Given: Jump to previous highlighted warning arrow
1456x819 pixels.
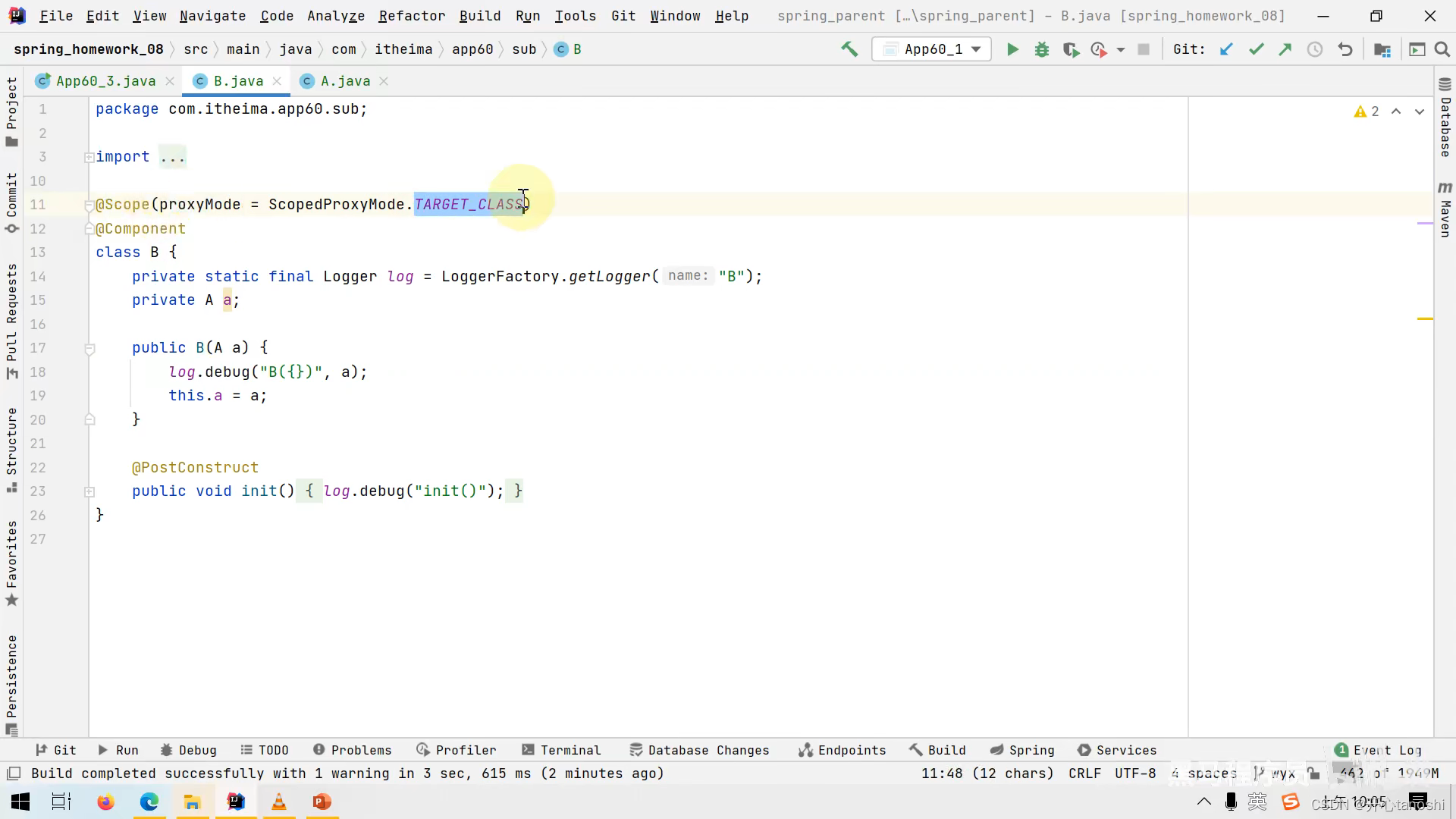Looking at the screenshot, I should [x=1396, y=111].
